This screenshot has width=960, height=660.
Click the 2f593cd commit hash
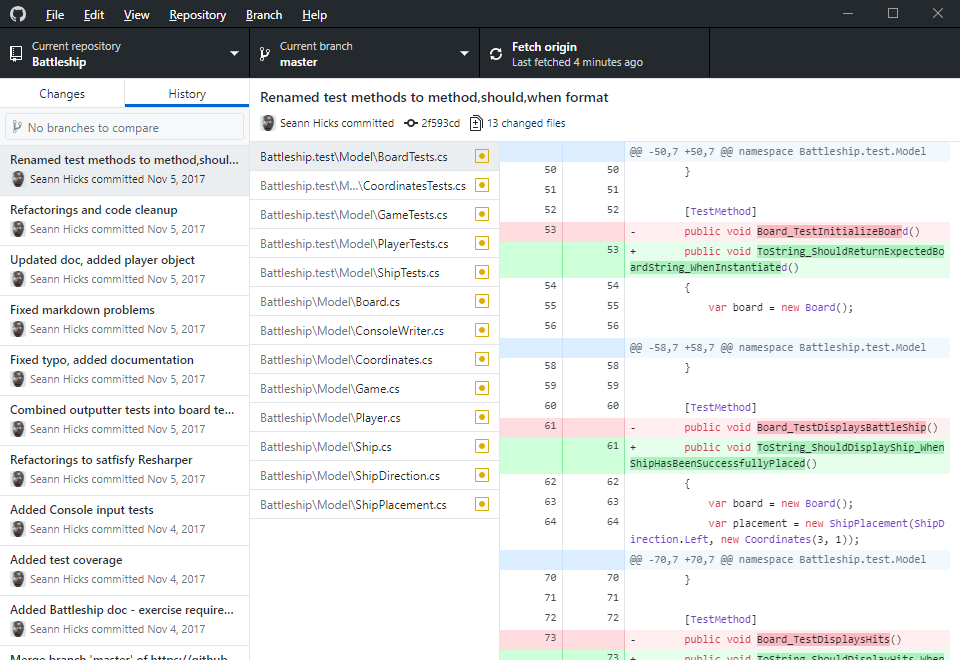click(x=440, y=123)
